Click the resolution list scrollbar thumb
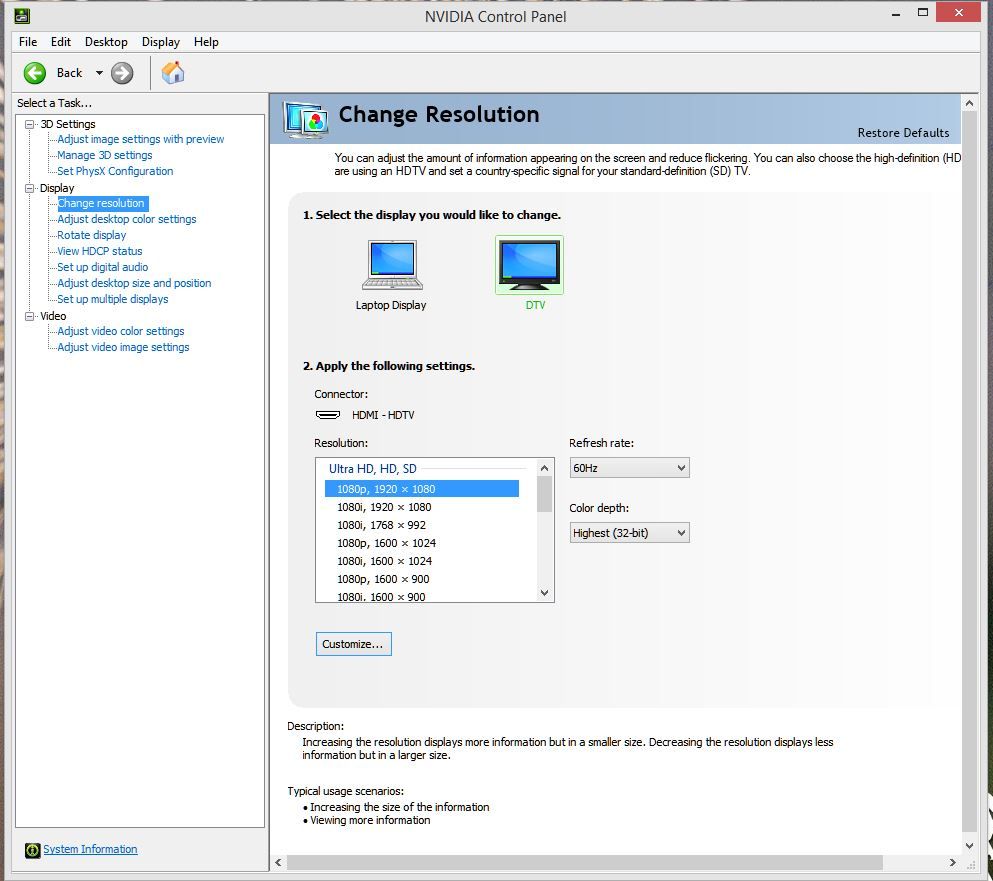 545,493
